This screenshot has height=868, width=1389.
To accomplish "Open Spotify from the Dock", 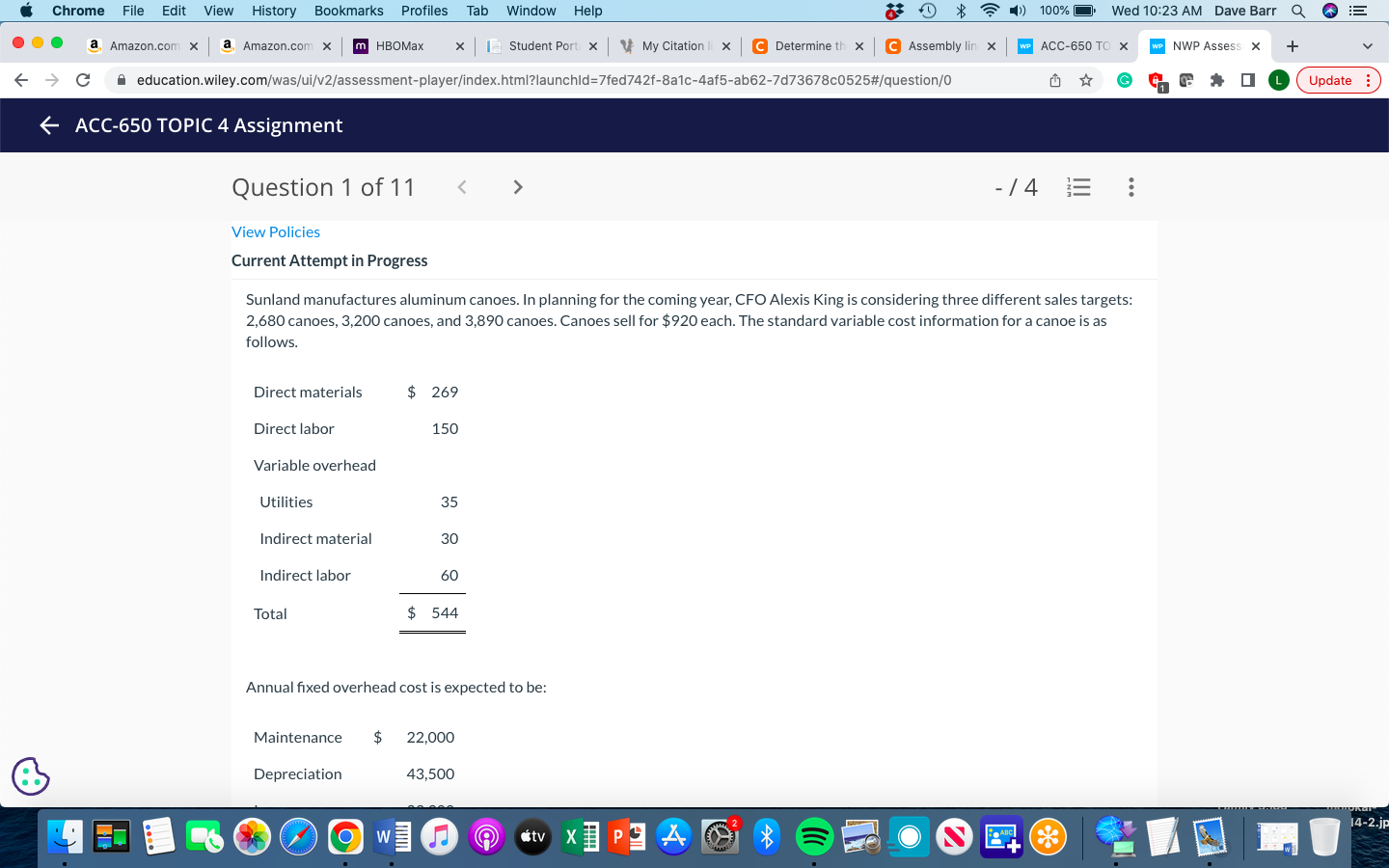I will tap(814, 836).
